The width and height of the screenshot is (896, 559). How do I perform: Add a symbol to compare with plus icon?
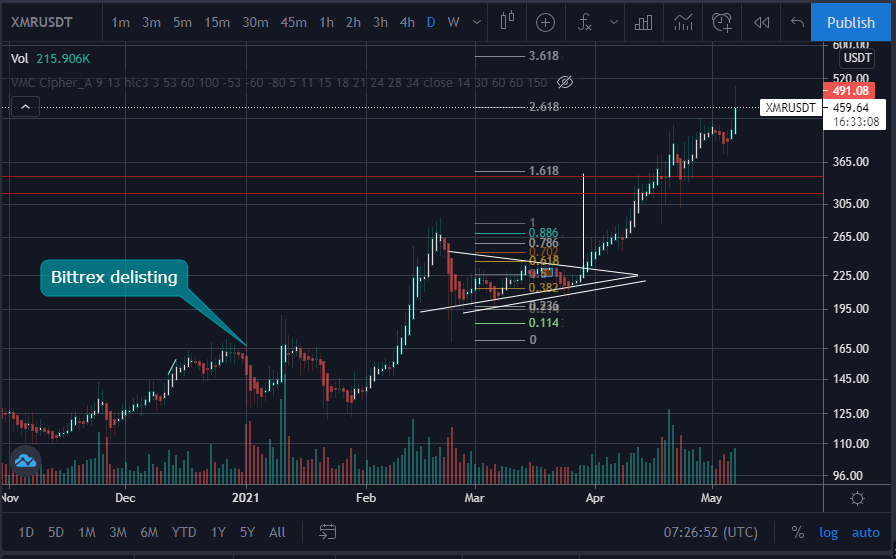coord(545,22)
